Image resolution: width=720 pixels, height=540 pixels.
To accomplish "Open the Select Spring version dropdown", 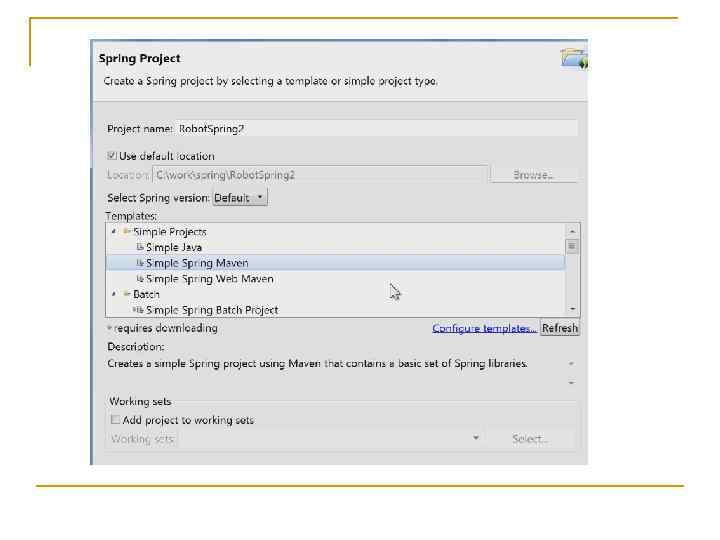I will [240, 198].
